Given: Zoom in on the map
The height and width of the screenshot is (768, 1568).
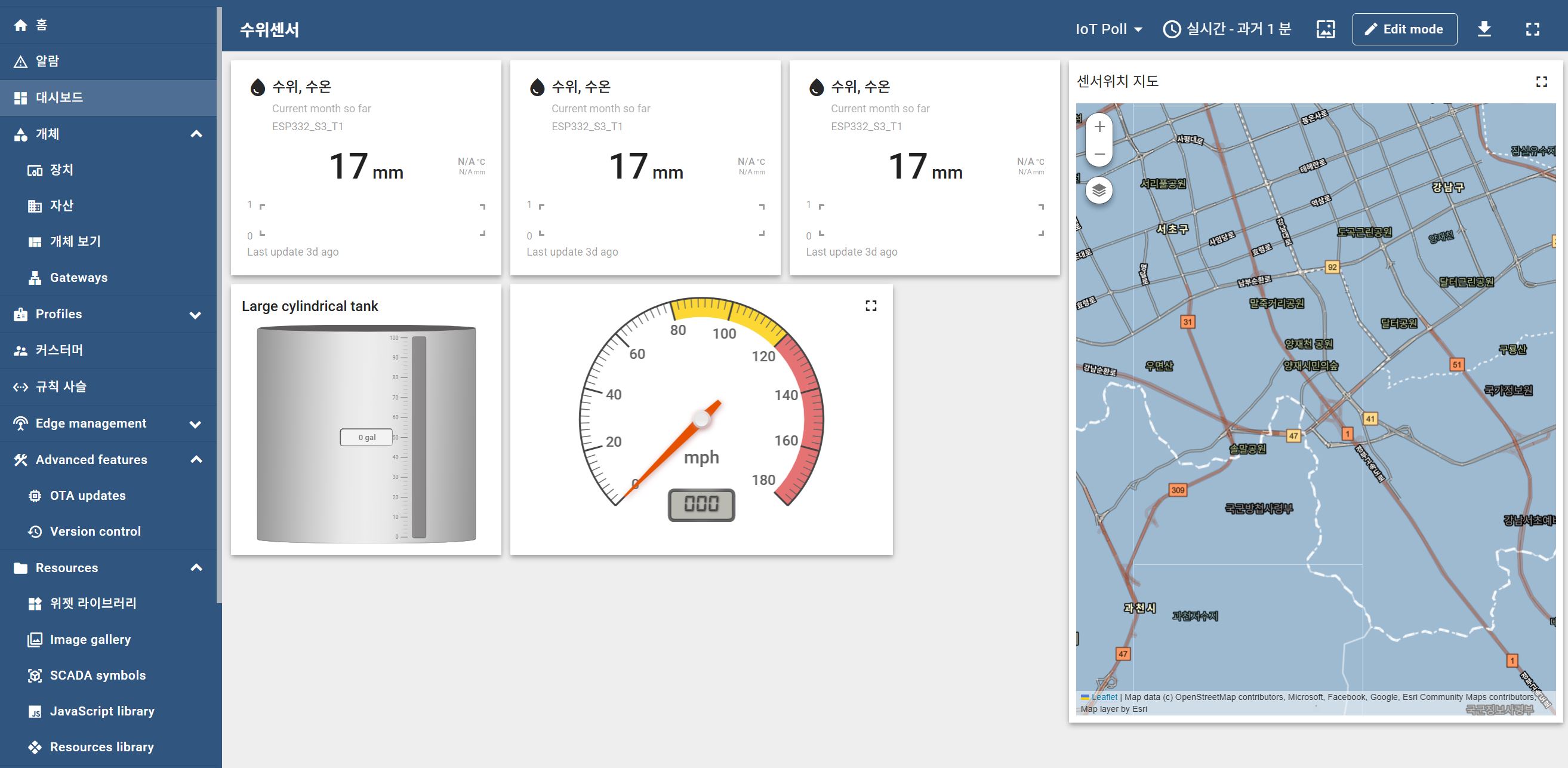Looking at the screenshot, I should pyautogui.click(x=1099, y=127).
